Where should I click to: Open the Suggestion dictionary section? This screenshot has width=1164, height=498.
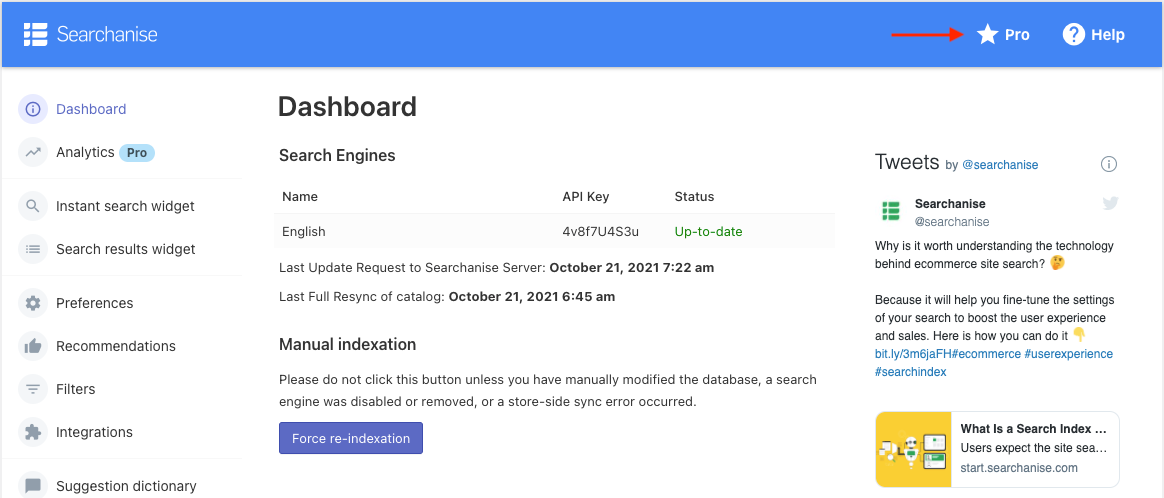126,486
